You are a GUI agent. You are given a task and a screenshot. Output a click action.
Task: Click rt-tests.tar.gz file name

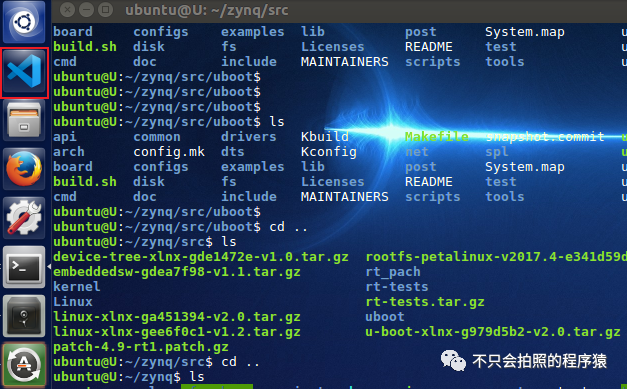point(425,301)
